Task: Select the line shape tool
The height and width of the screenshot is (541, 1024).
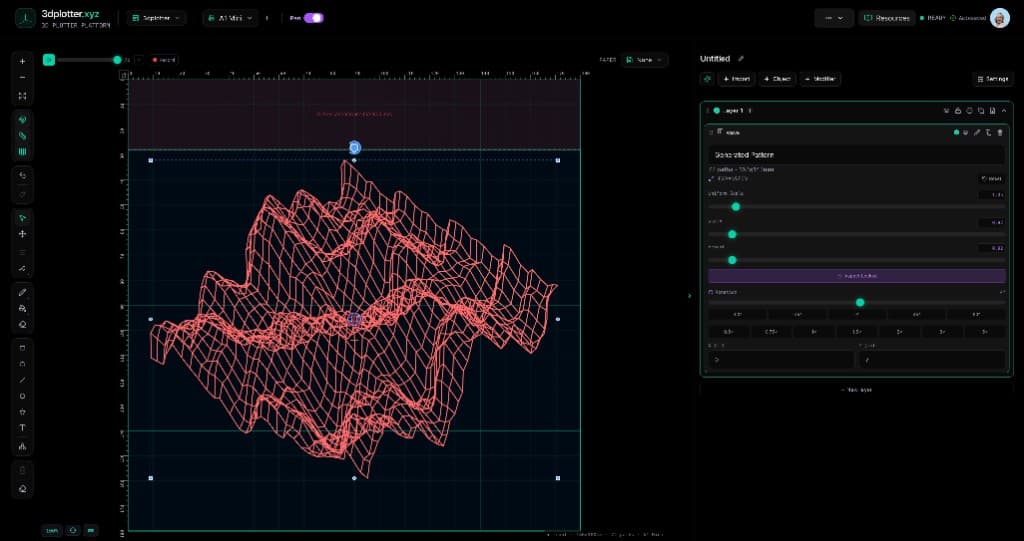Action: click(23, 380)
